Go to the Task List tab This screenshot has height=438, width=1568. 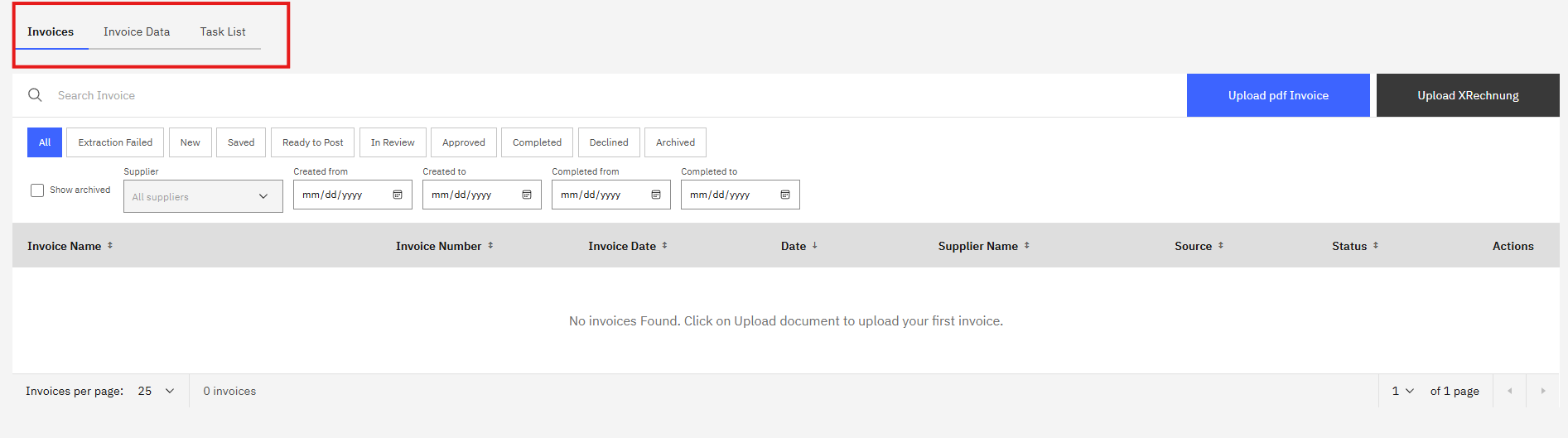223,31
